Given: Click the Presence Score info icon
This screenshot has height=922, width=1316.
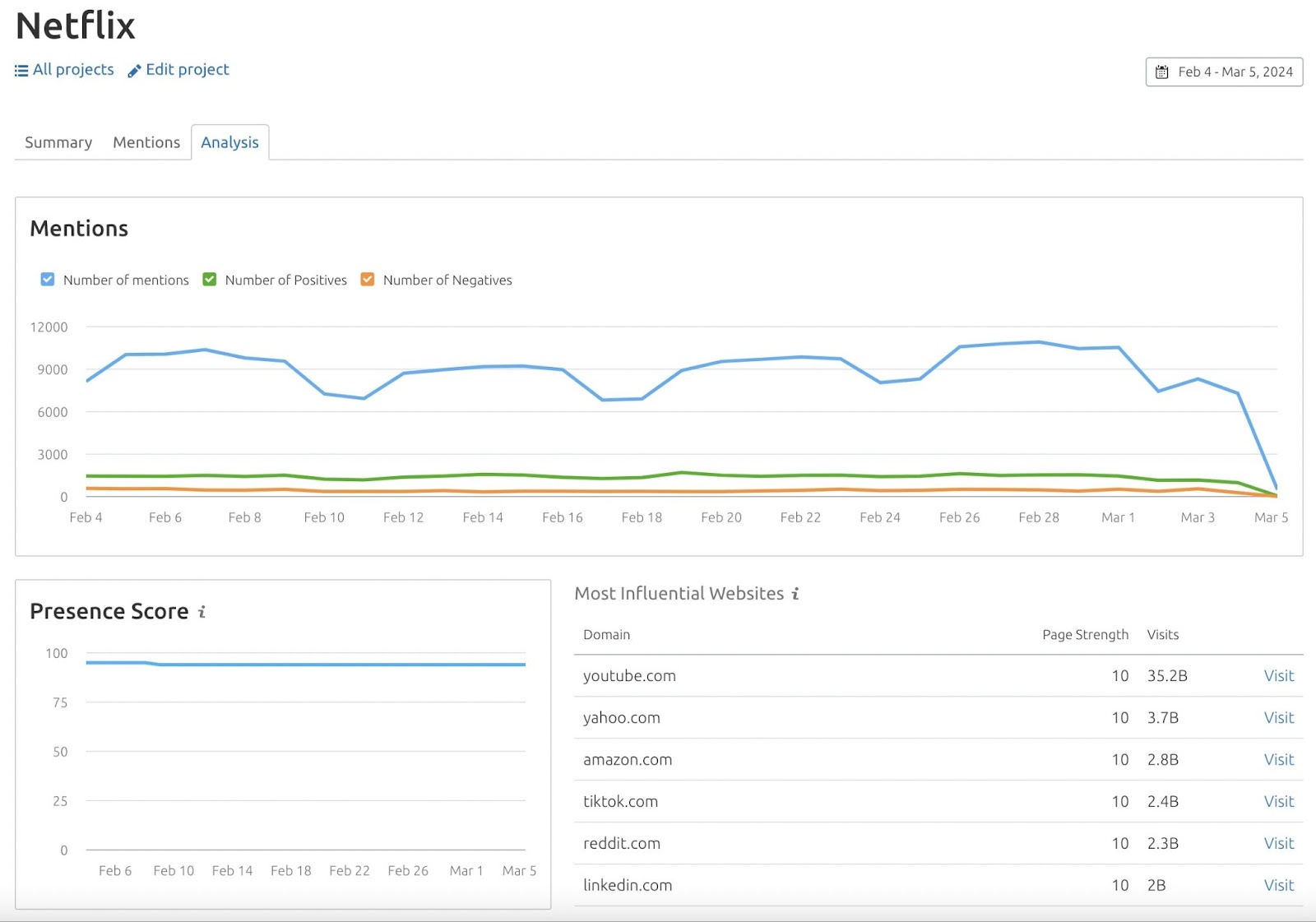Looking at the screenshot, I should (202, 611).
